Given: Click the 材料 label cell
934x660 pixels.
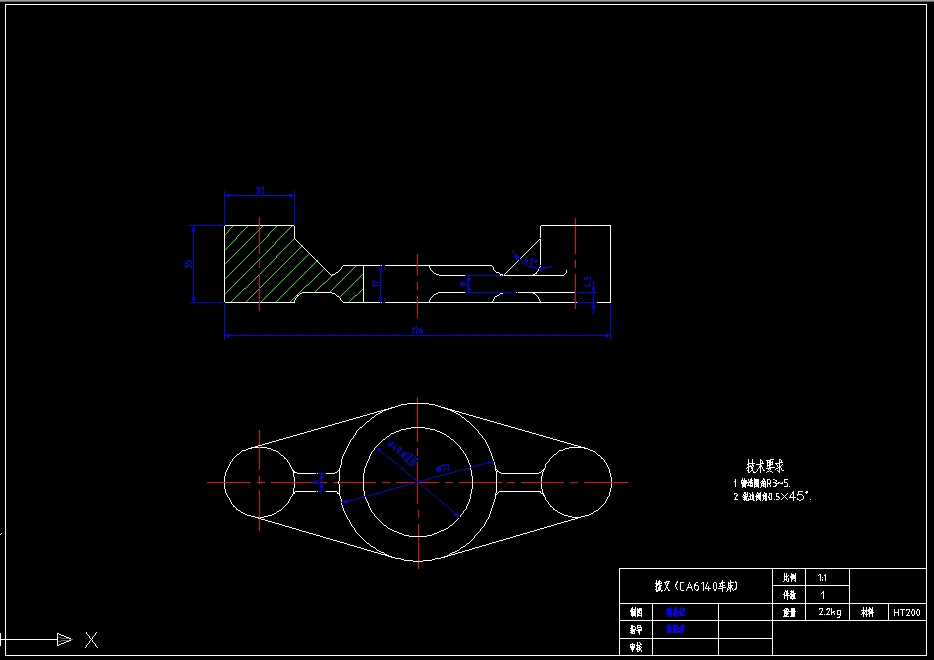Looking at the screenshot, I should pyautogui.click(x=867, y=612).
